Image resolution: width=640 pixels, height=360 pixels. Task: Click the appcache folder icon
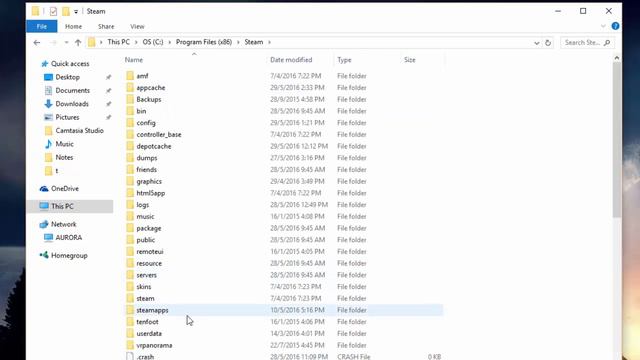click(x=130, y=87)
